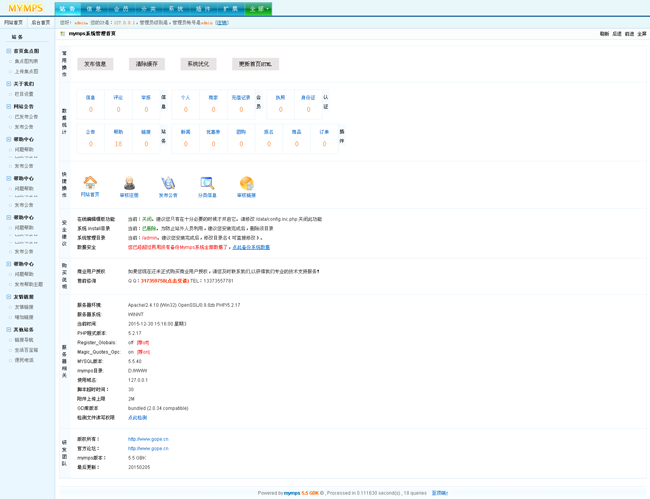Open the 点此备份系统数据 link
This screenshot has height=499, width=650.
[x=251, y=247]
